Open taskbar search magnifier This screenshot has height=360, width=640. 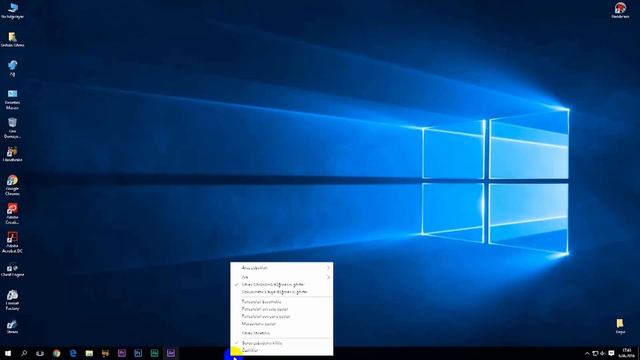[24, 353]
